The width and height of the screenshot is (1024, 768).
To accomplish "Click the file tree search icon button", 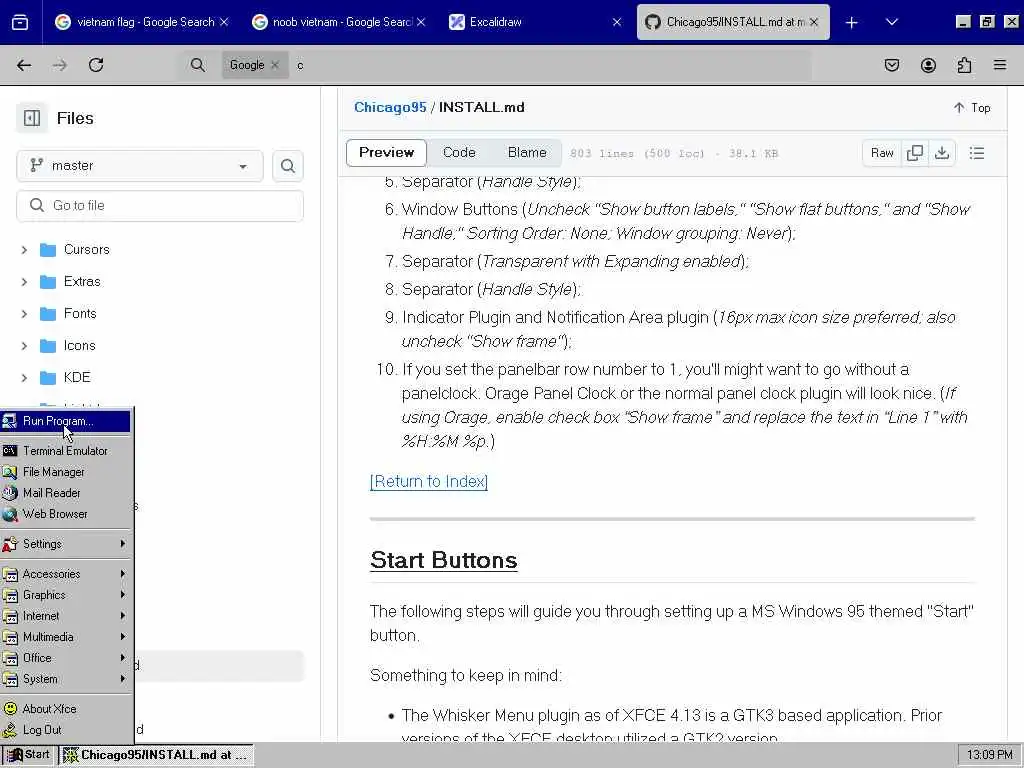I will (287, 166).
